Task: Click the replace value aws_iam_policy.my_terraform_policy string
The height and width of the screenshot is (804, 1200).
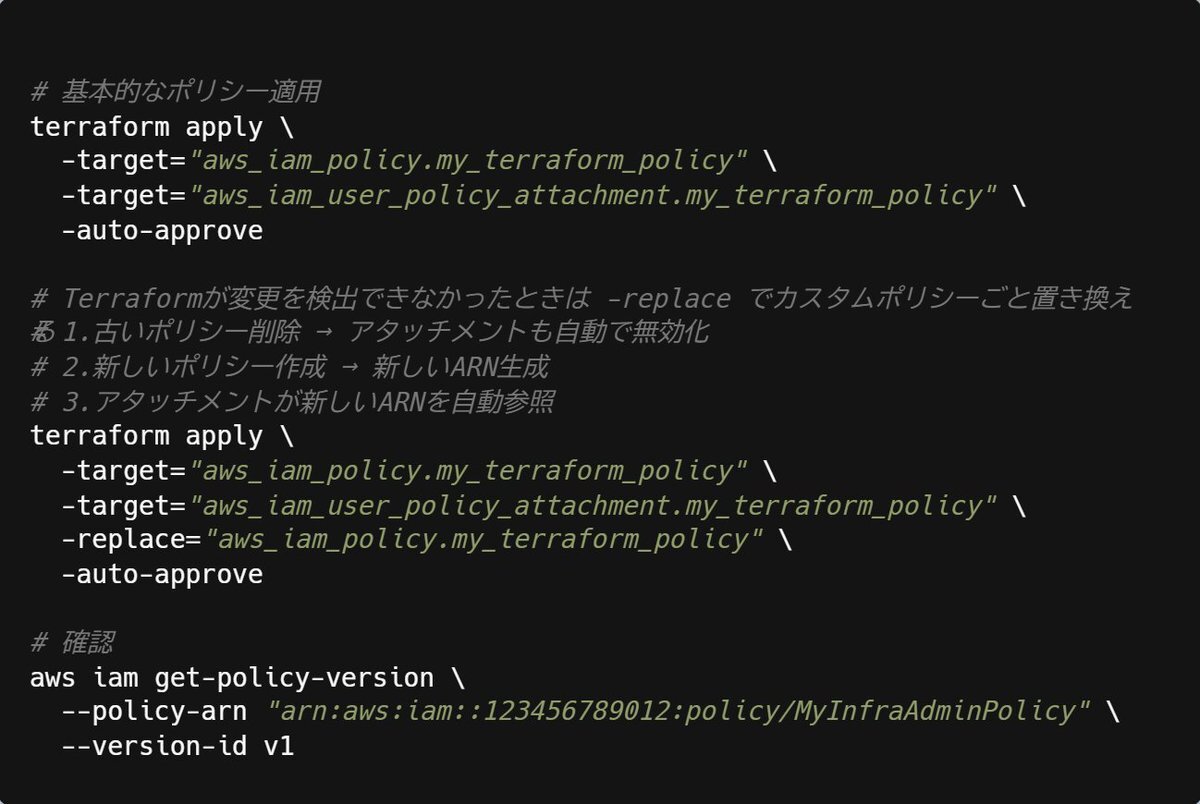Action: pyautogui.click(x=484, y=540)
